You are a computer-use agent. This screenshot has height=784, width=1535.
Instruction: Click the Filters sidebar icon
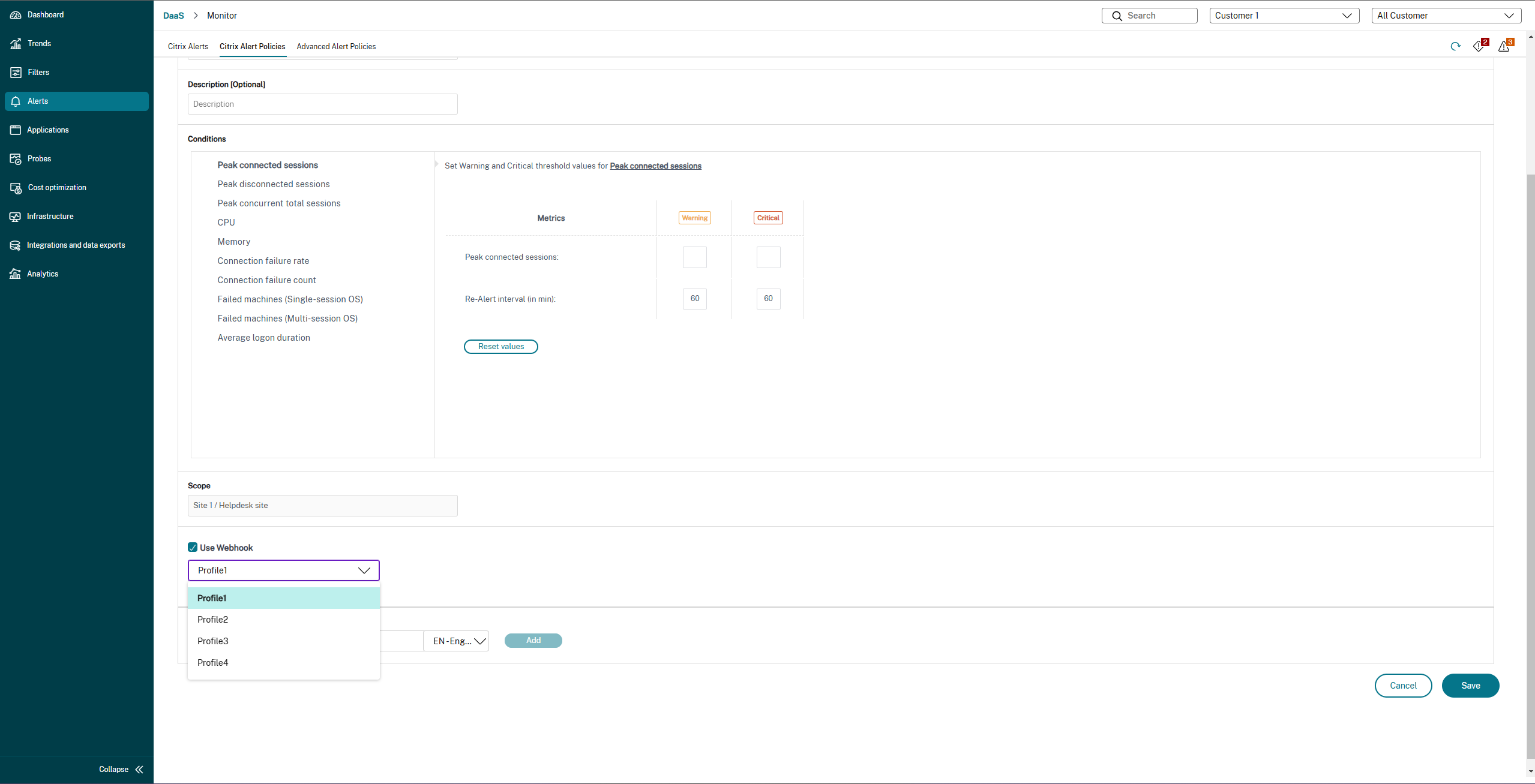(16, 72)
